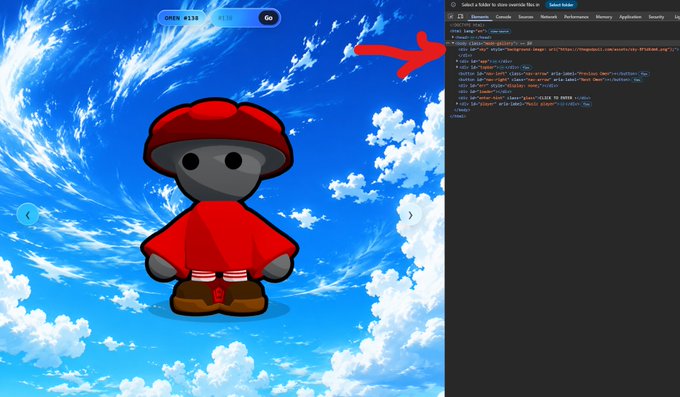The height and width of the screenshot is (397, 680).
Task: Go to the previous Omen with left arrow
Action: pos(28,214)
